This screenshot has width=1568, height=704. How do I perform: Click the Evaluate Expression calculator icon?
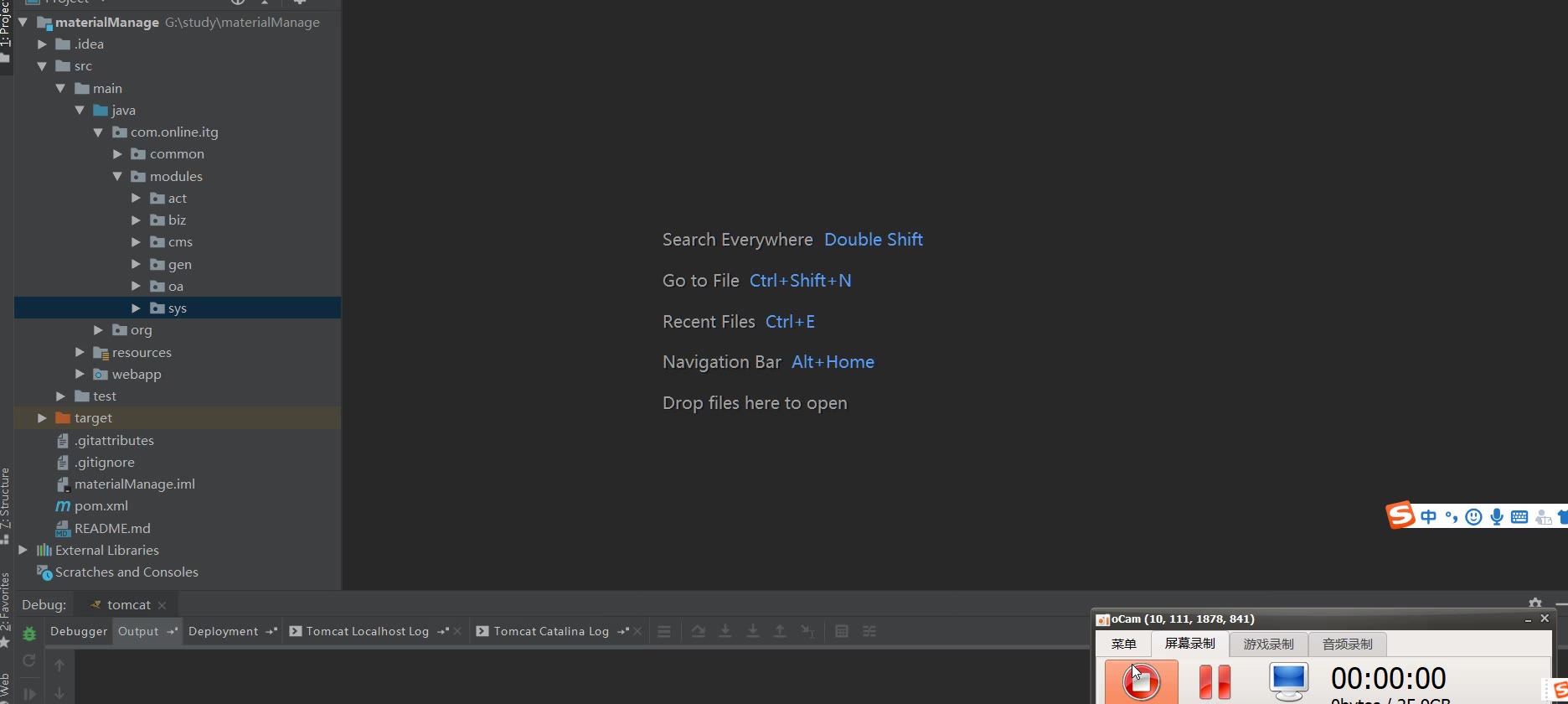pos(842,631)
